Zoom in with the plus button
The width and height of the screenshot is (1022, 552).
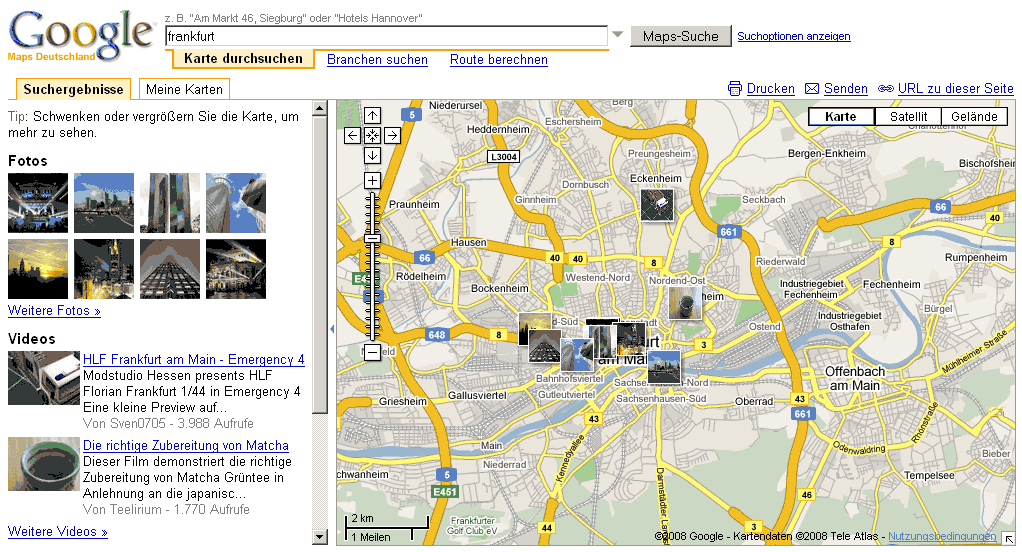click(x=372, y=181)
